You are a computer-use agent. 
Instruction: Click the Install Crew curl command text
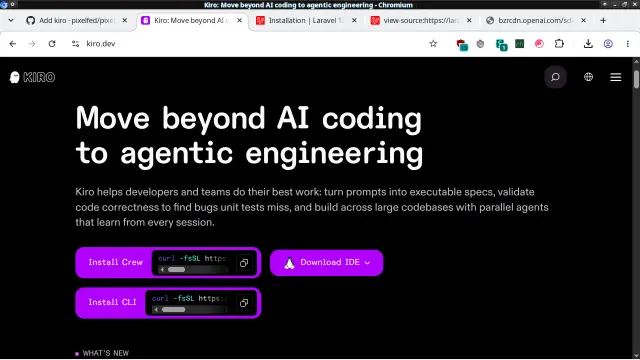point(192,258)
